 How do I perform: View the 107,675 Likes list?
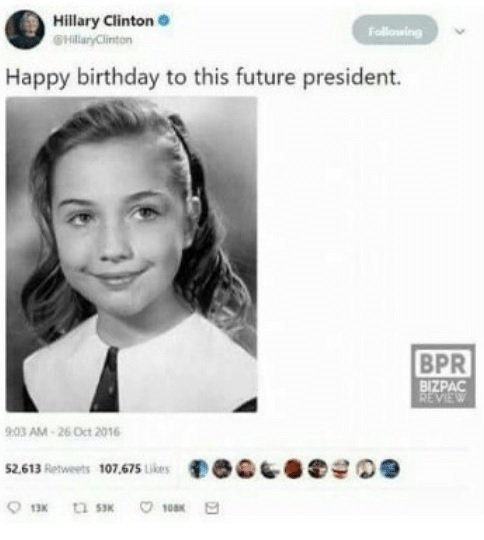pyautogui.click(x=135, y=469)
